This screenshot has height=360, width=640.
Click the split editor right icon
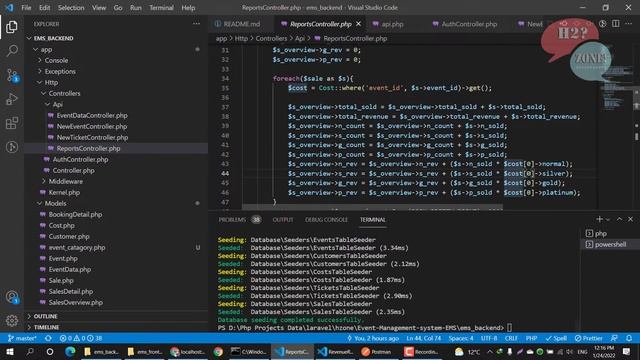pos(616,24)
